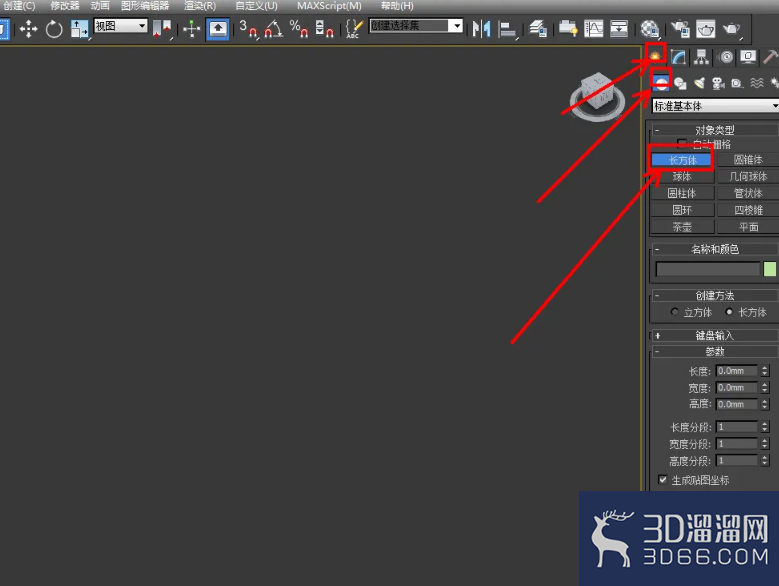Click the green object color swatch
The height and width of the screenshot is (586, 779).
coord(770,269)
